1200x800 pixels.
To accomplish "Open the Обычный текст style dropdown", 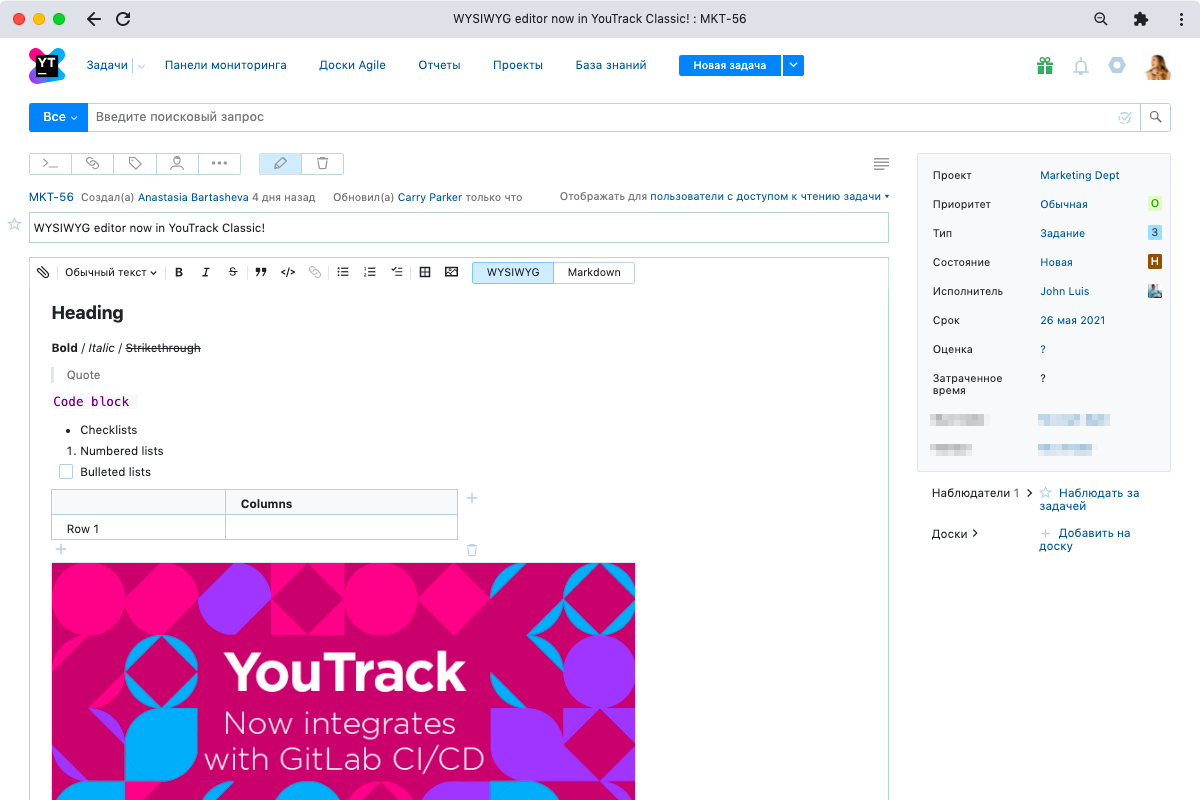I will click(x=111, y=272).
